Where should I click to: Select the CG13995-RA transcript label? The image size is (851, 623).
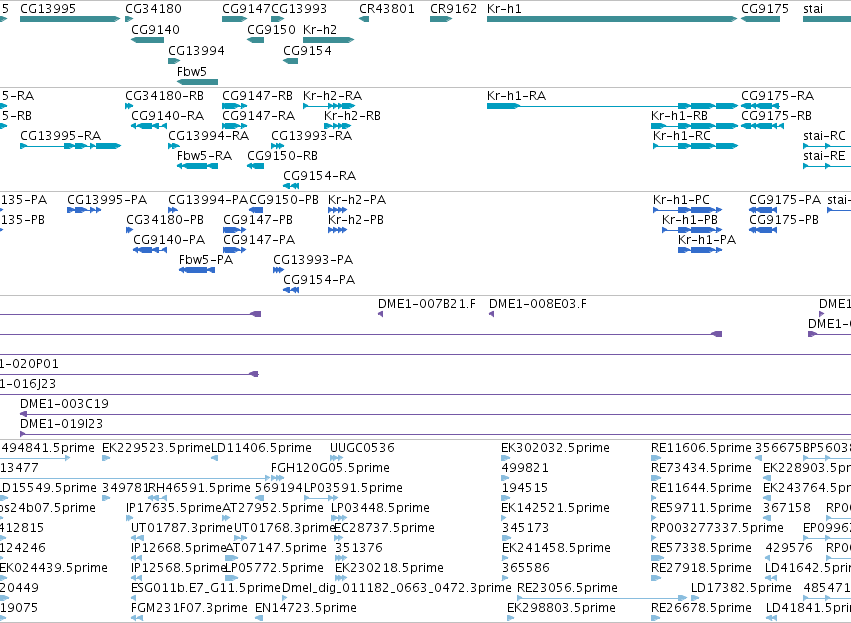[61, 136]
